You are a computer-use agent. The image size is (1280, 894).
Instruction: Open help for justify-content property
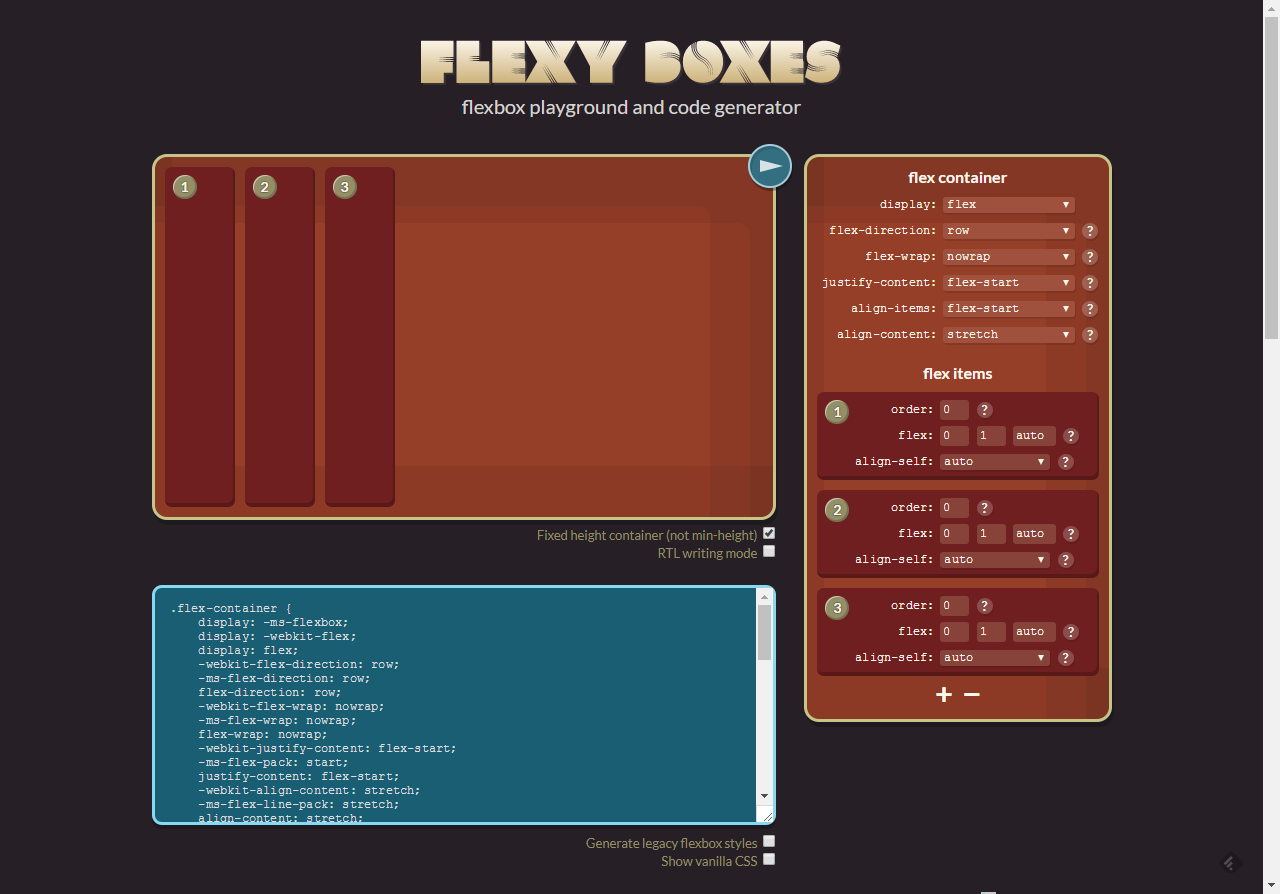point(1090,283)
